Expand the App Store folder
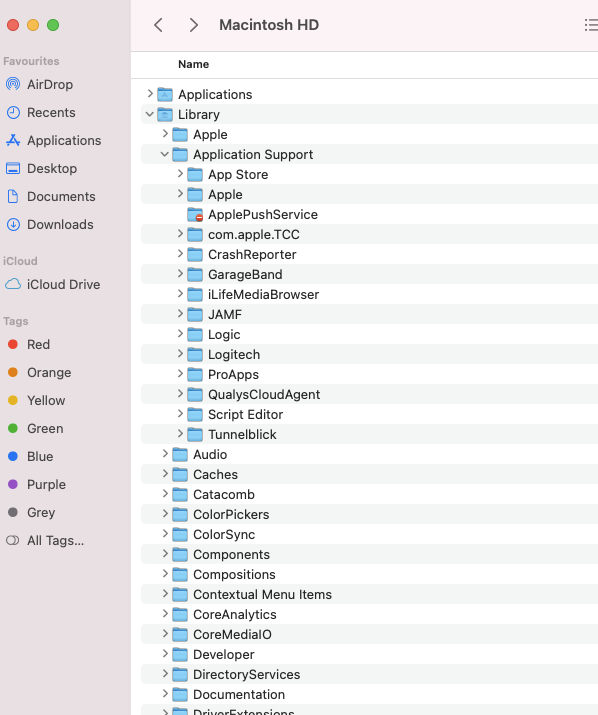The width and height of the screenshot is (598, 715). tap(180, 174)
